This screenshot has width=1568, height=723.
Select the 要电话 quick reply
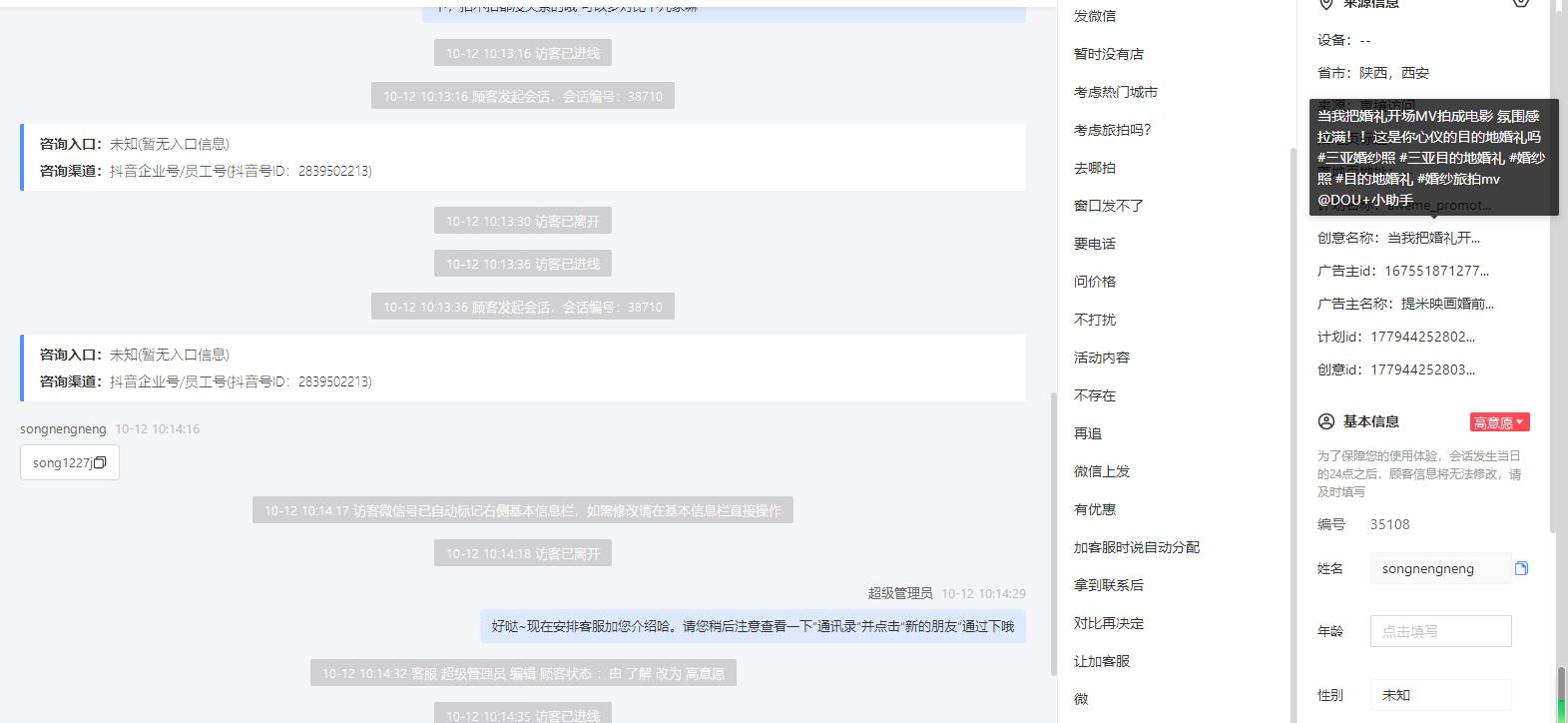pyautogui.click(x=1095, y=244)
